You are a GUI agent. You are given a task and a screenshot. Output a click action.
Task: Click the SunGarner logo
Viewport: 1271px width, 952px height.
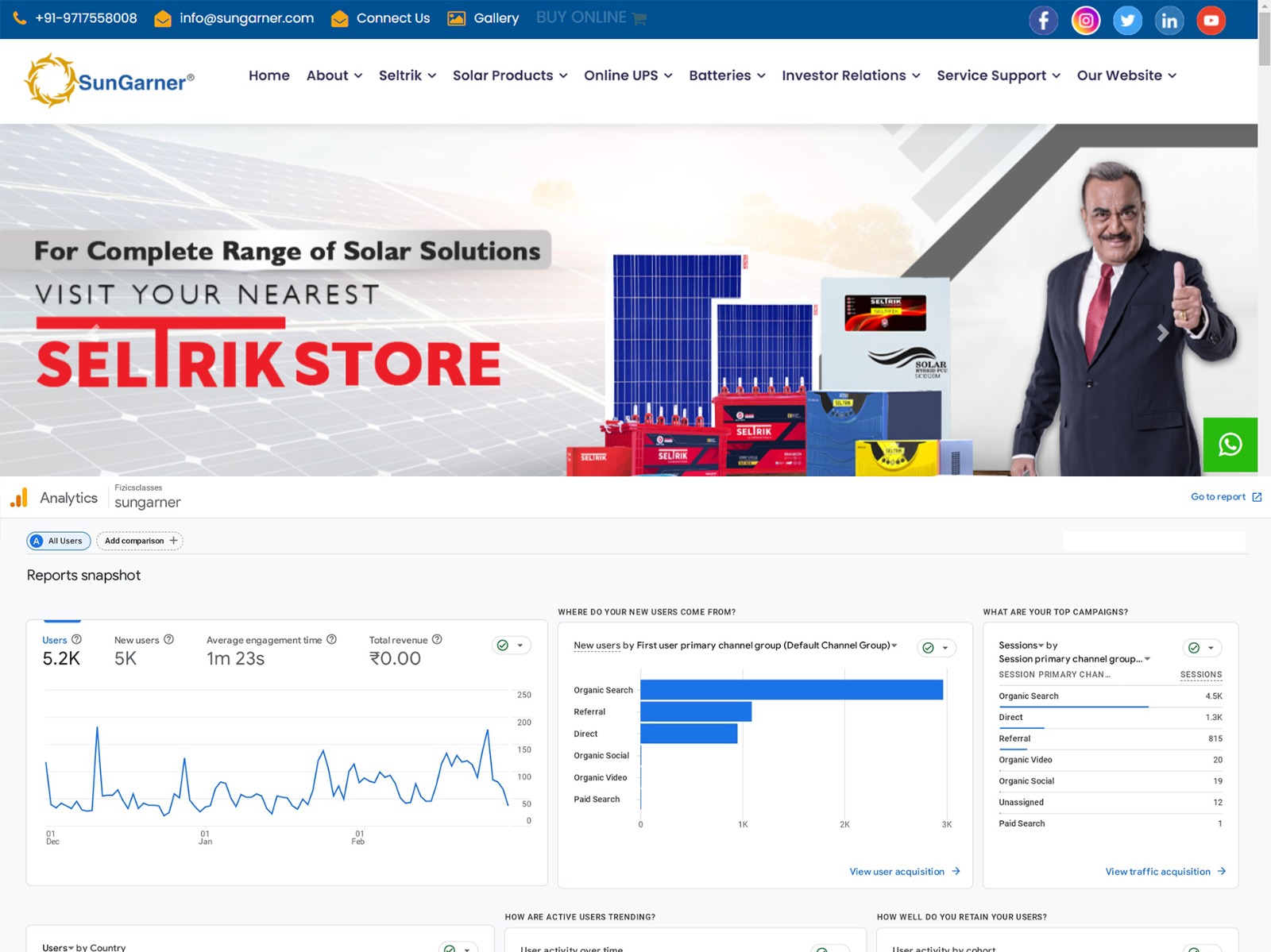click(x=110, y=80)
